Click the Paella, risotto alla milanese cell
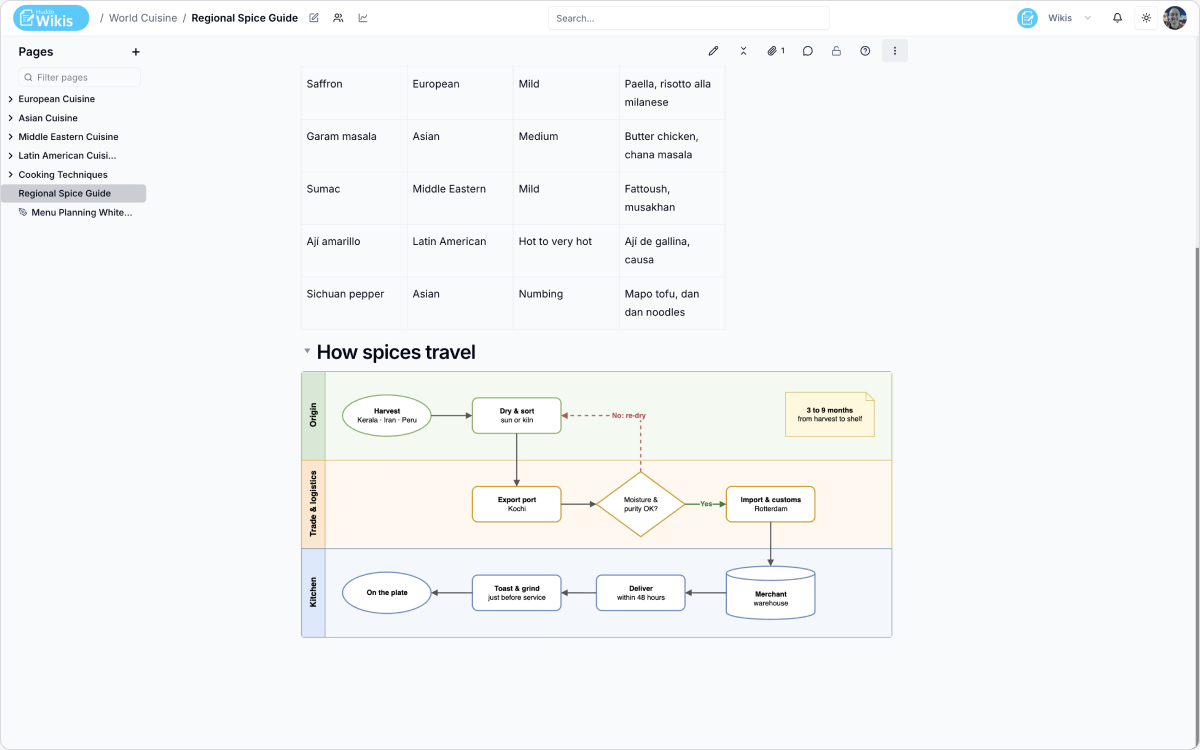1200x750 pixels. (x=672, y=93)
